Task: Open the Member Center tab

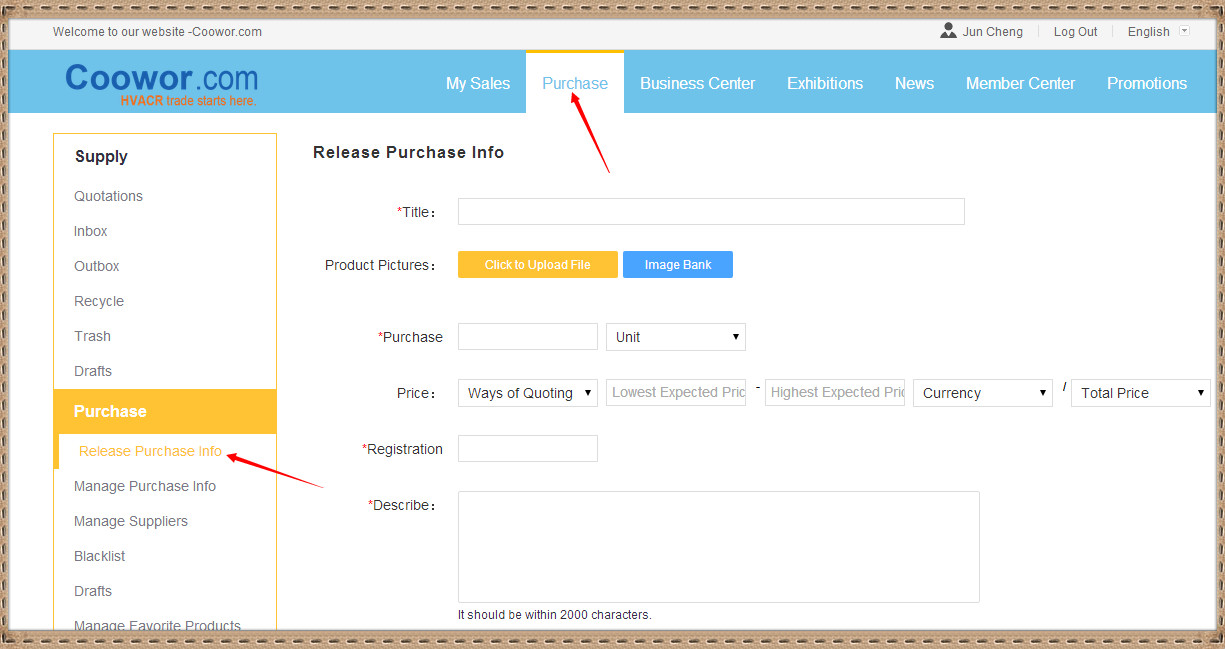Action: [x=1020, y=83]
